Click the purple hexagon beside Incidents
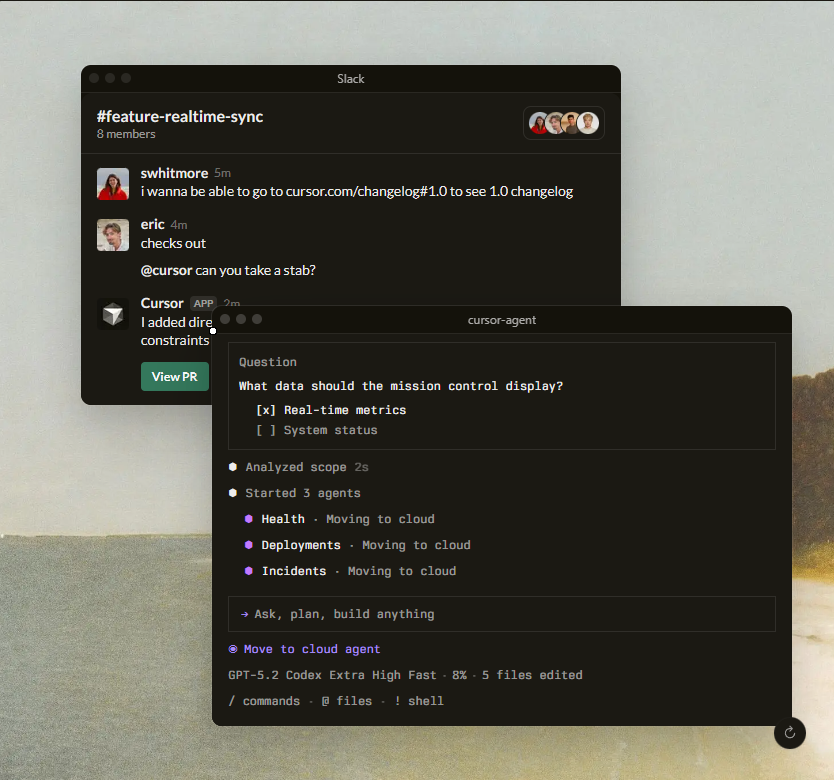Screen dimensions: 834x780 tap(248, 571)
